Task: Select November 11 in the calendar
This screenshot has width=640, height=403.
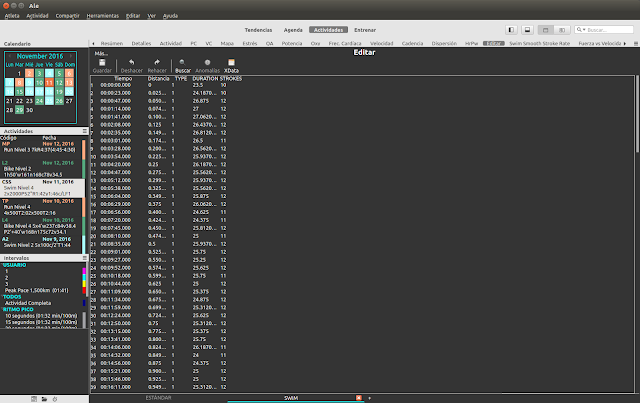Action: tap(49, 83)
